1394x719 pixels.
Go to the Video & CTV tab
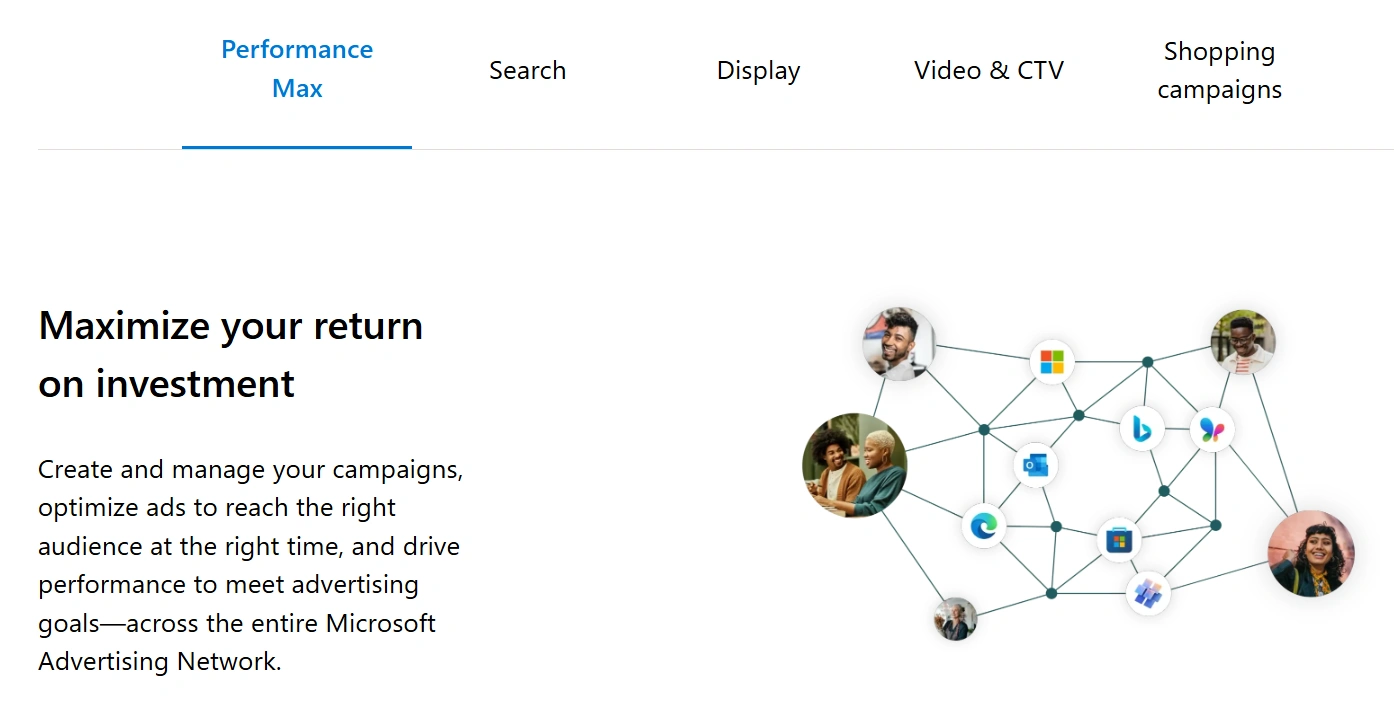coord(988,71)
